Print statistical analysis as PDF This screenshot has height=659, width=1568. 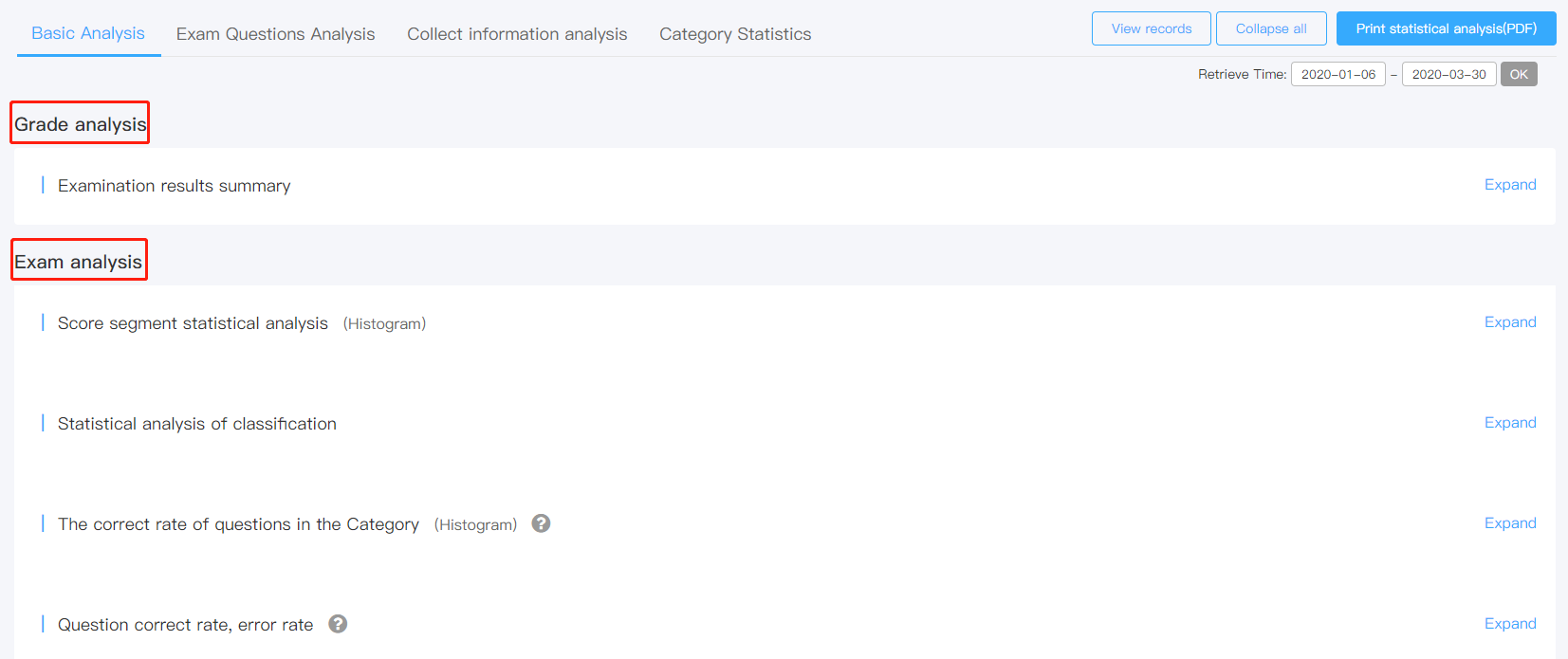coord(1446,28)
